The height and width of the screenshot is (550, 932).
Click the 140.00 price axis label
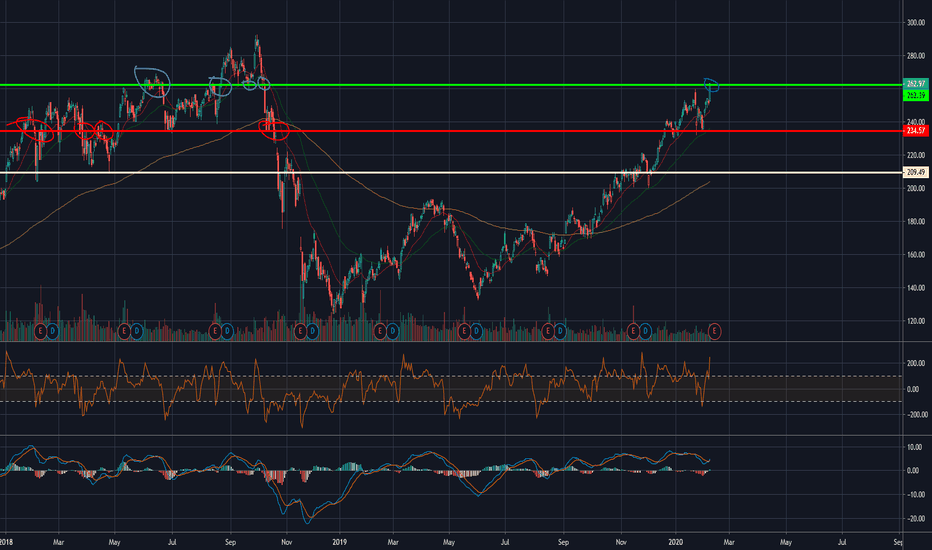[x=915, y=288]
